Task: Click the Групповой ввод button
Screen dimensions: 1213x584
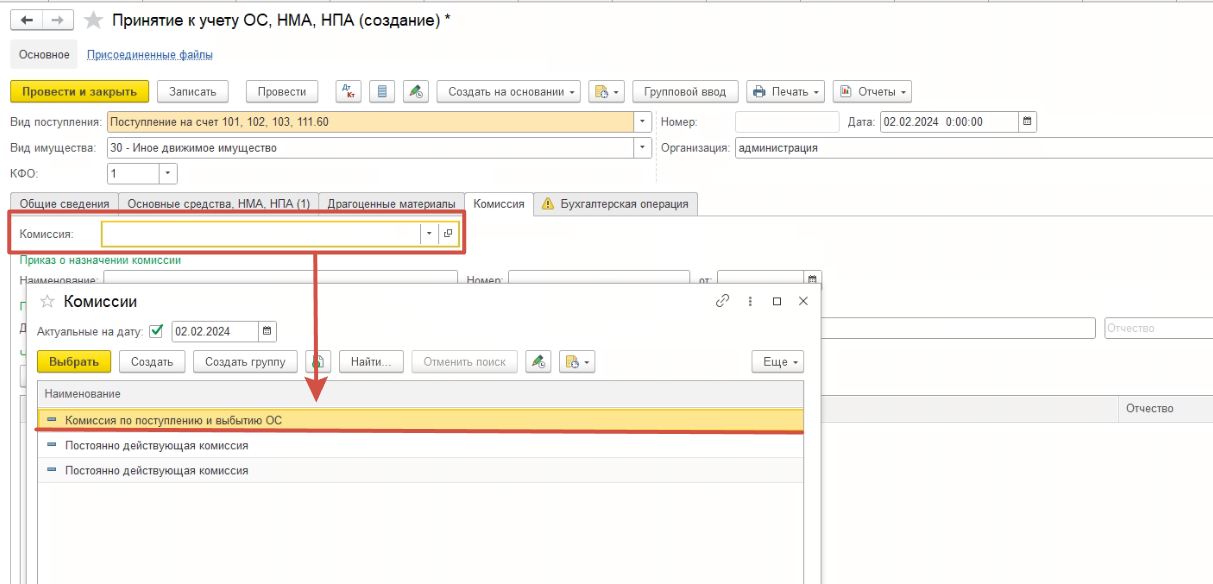Action: point(685,92)
